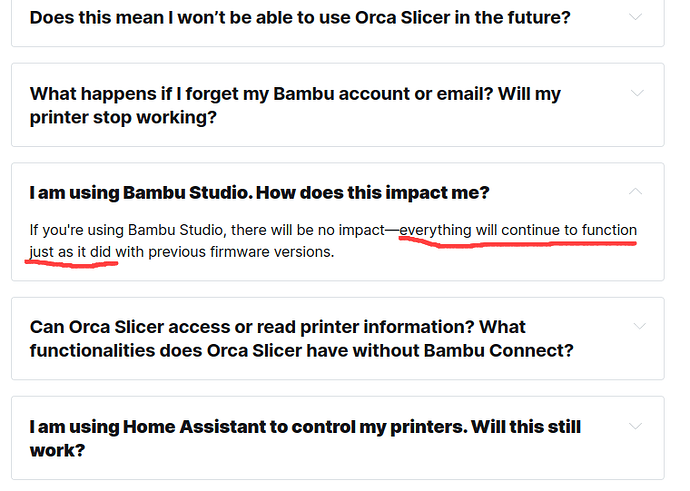This screenshot has height=491, width=690.
Task: Open "Can Orca Slicer access or read printer information" heading
Action: point(301,339)
